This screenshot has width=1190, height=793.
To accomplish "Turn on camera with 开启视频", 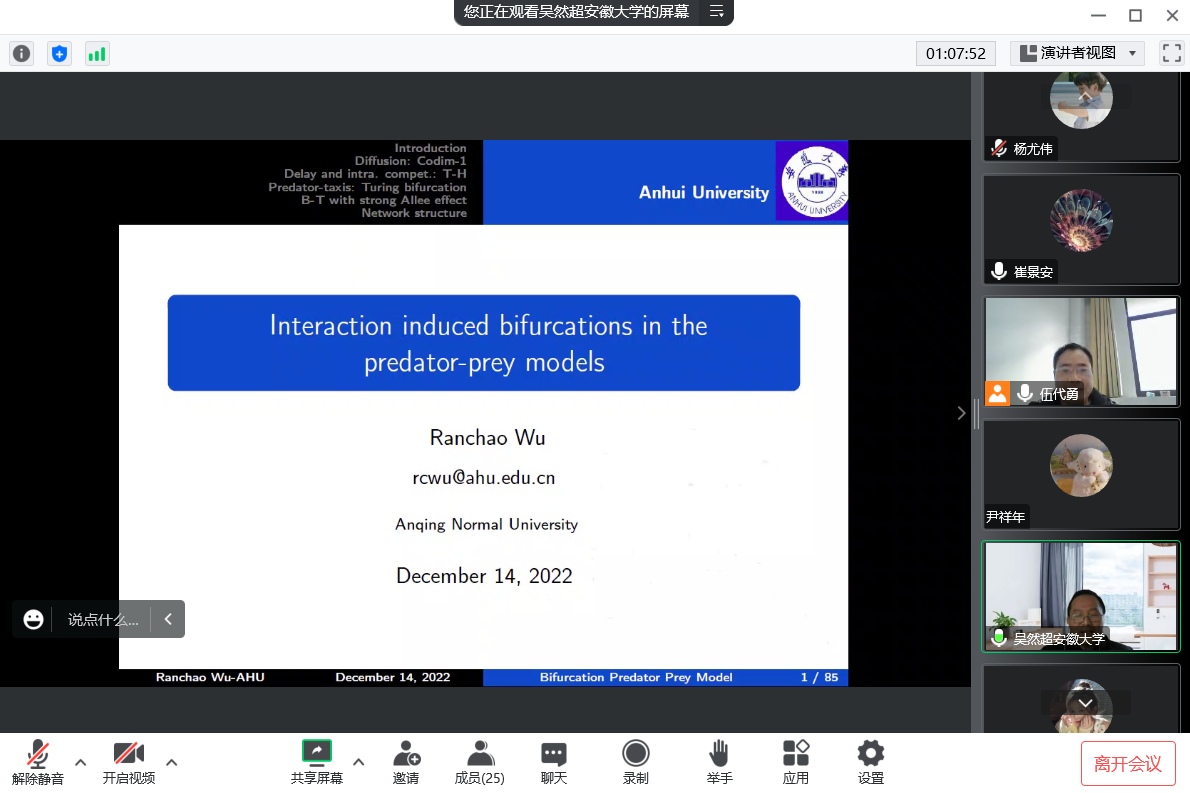I will (129, 762).
